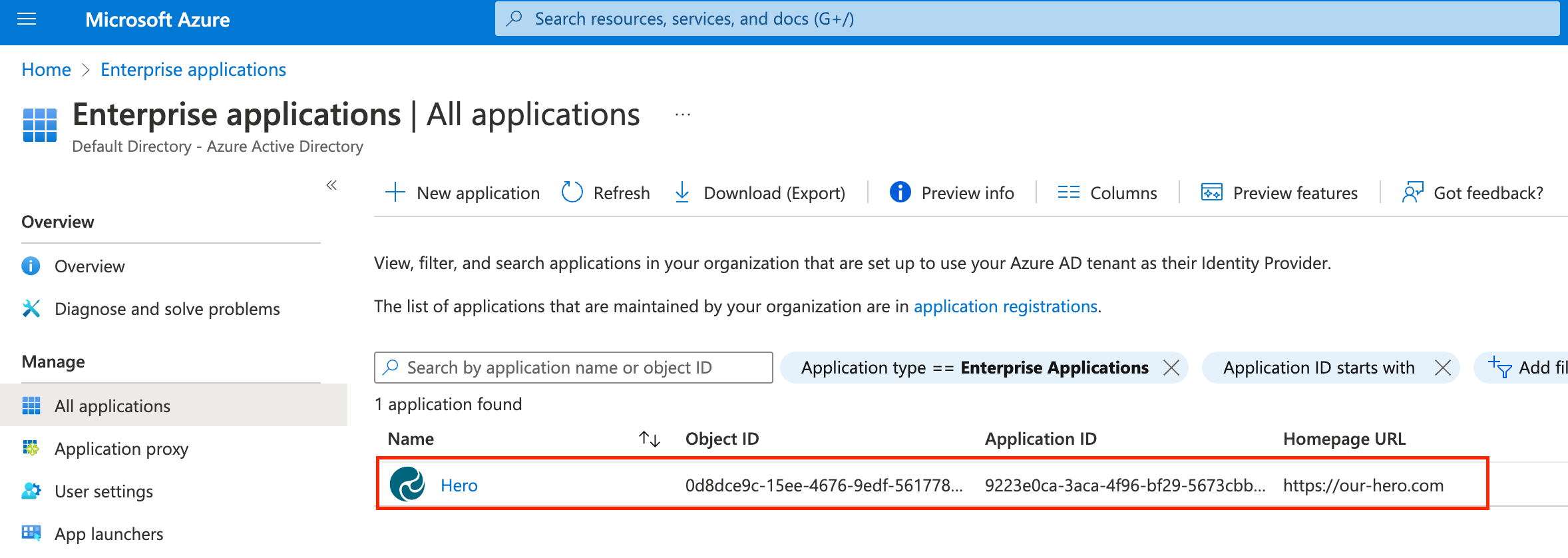Select Hero Application ID 9223e0ca cell
Image resolution: width=1568 pixels, height=558 pixels.
tap(1125, 485)
